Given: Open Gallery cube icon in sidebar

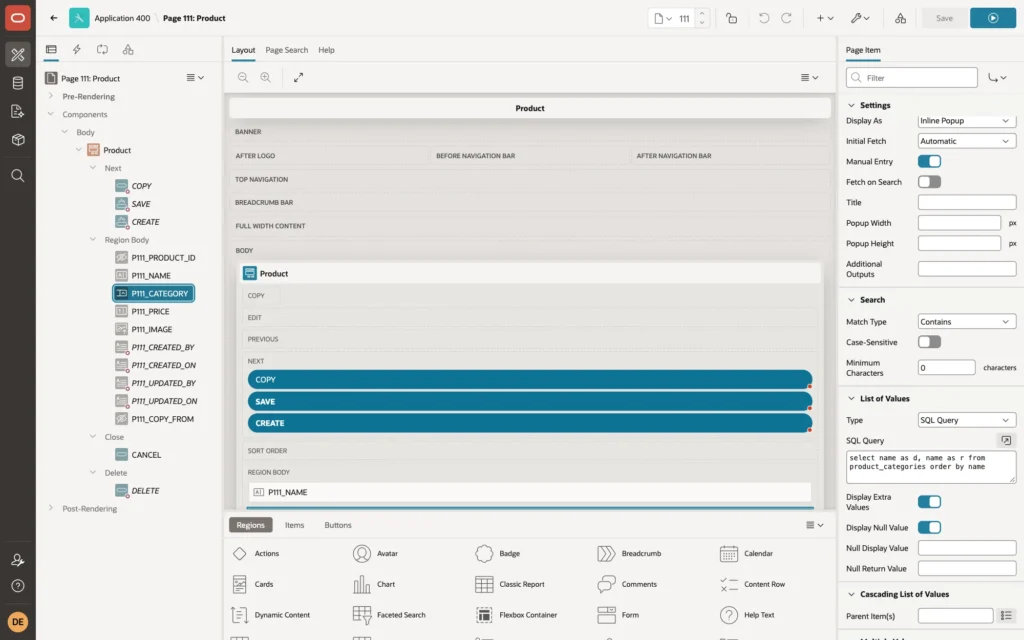Looking at the screenshot, I should coord(18,139).
